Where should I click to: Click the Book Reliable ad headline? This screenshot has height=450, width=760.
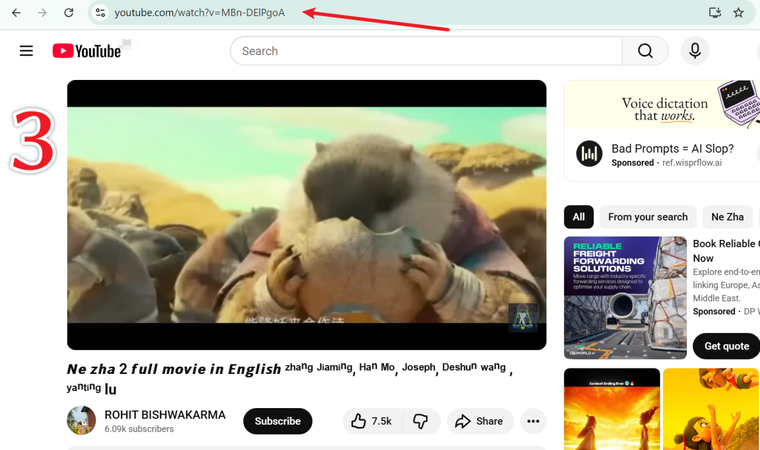click(724, 251)
